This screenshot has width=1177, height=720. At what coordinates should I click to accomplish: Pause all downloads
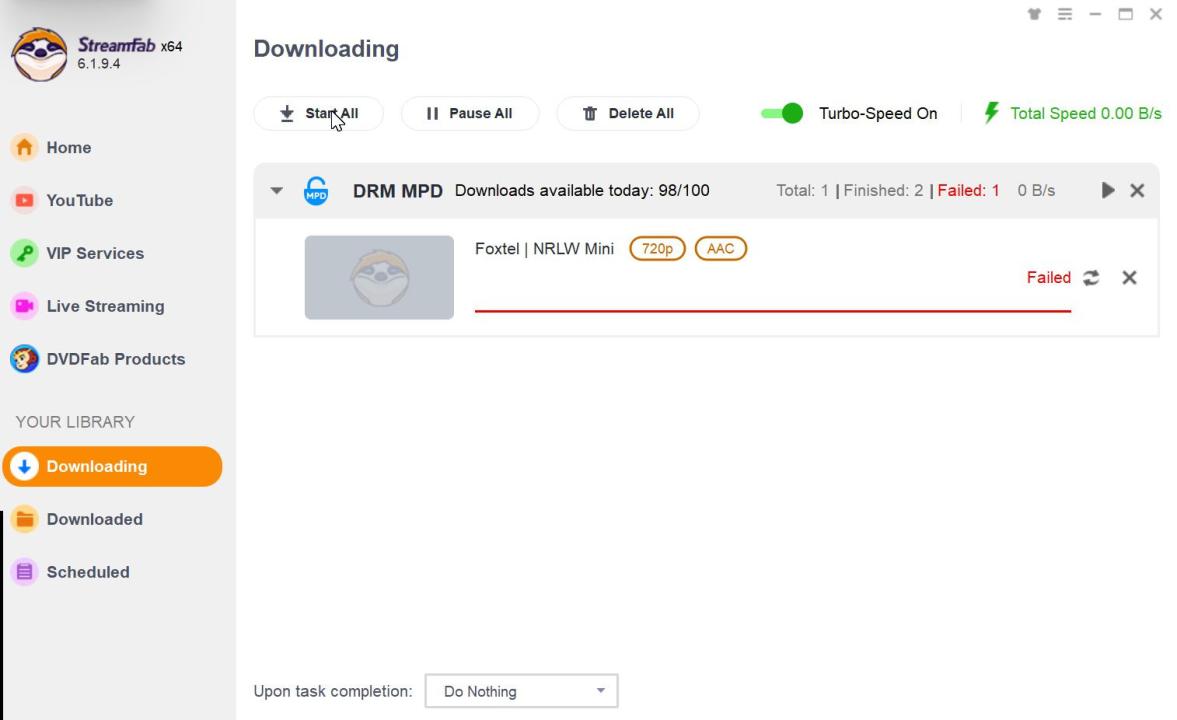(x=470, y=113)
